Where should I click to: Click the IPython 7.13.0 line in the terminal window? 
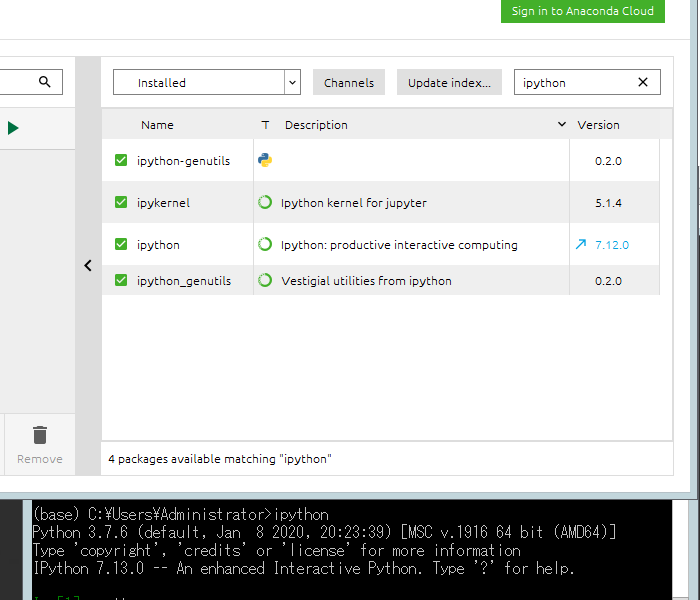click(304, 568)
